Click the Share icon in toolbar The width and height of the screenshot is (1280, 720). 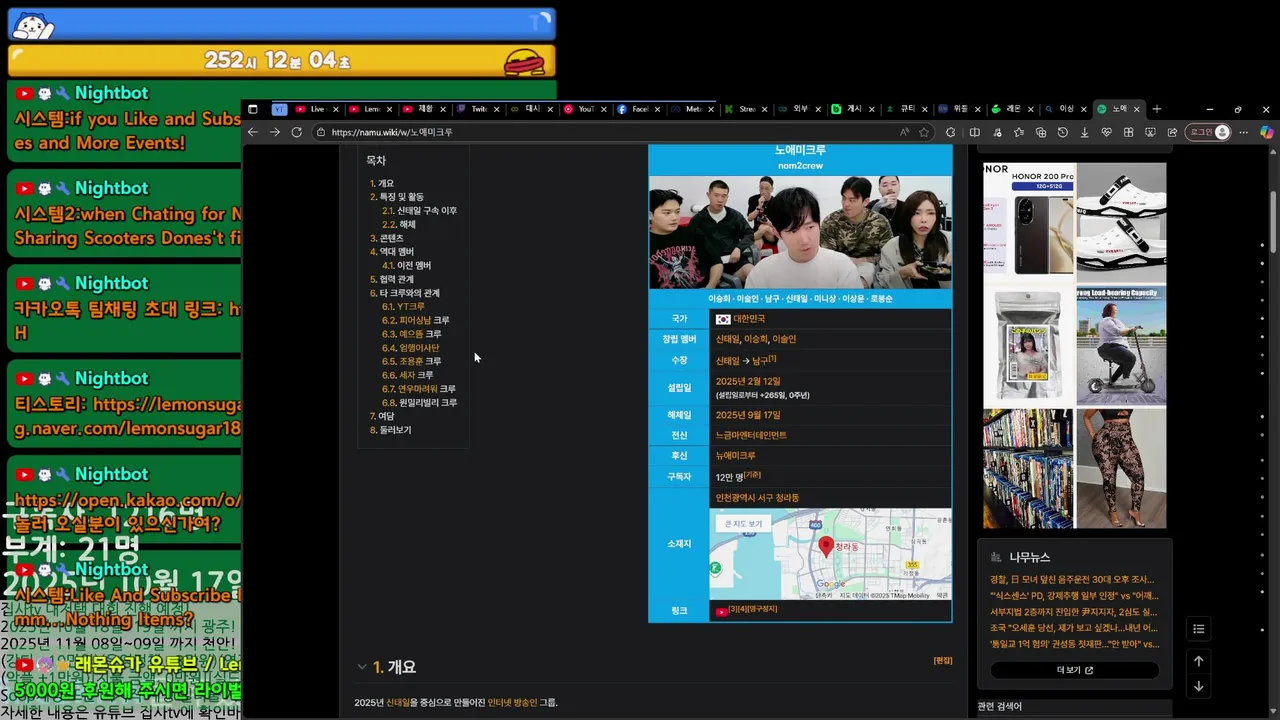coord(1172,132)
